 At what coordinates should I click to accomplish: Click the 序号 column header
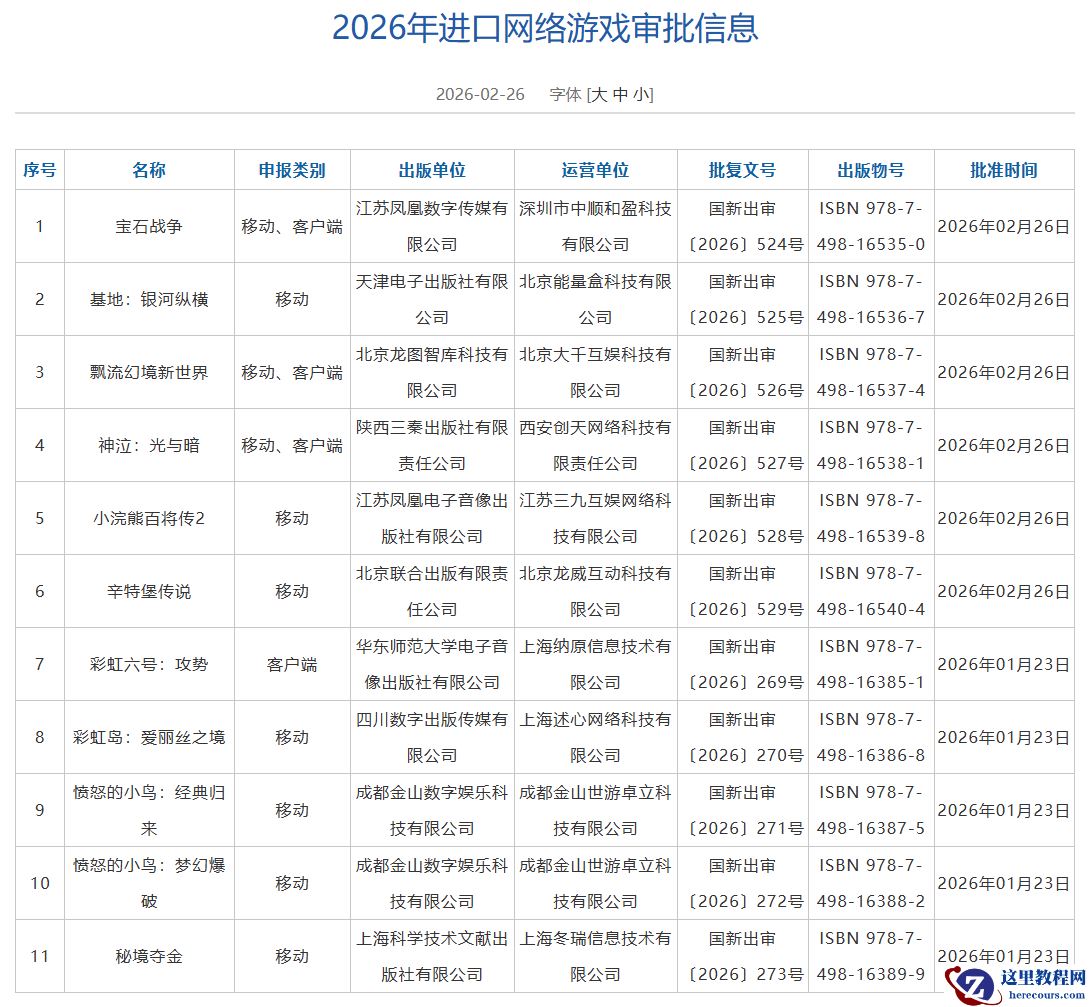(x=40, y=170)
